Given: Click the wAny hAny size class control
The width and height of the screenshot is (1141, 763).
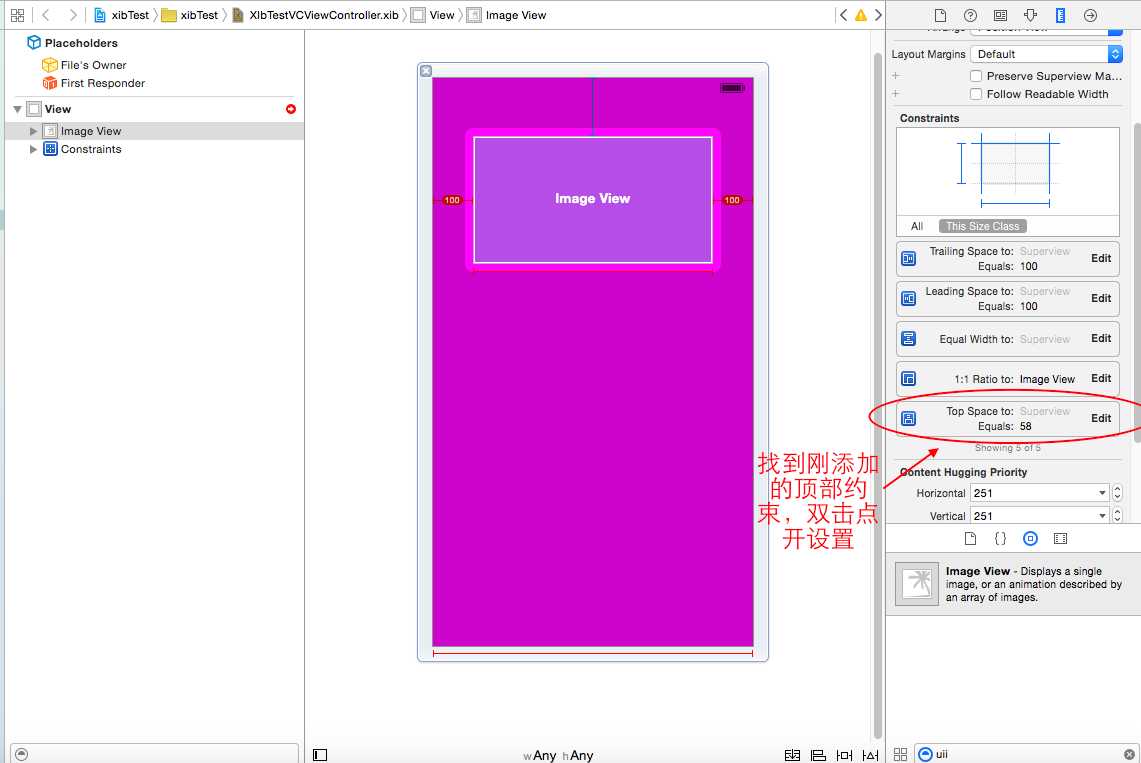Looking at the screenshot, I should (558, 755).
